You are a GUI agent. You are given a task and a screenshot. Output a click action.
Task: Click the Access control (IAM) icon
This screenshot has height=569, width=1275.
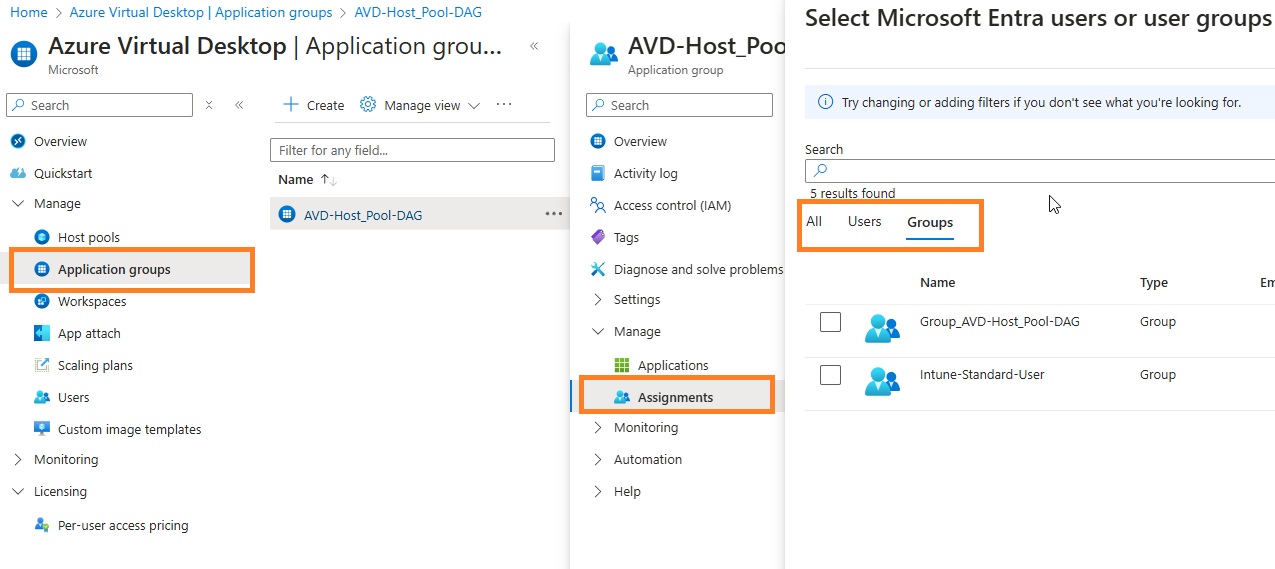point(598,205)
